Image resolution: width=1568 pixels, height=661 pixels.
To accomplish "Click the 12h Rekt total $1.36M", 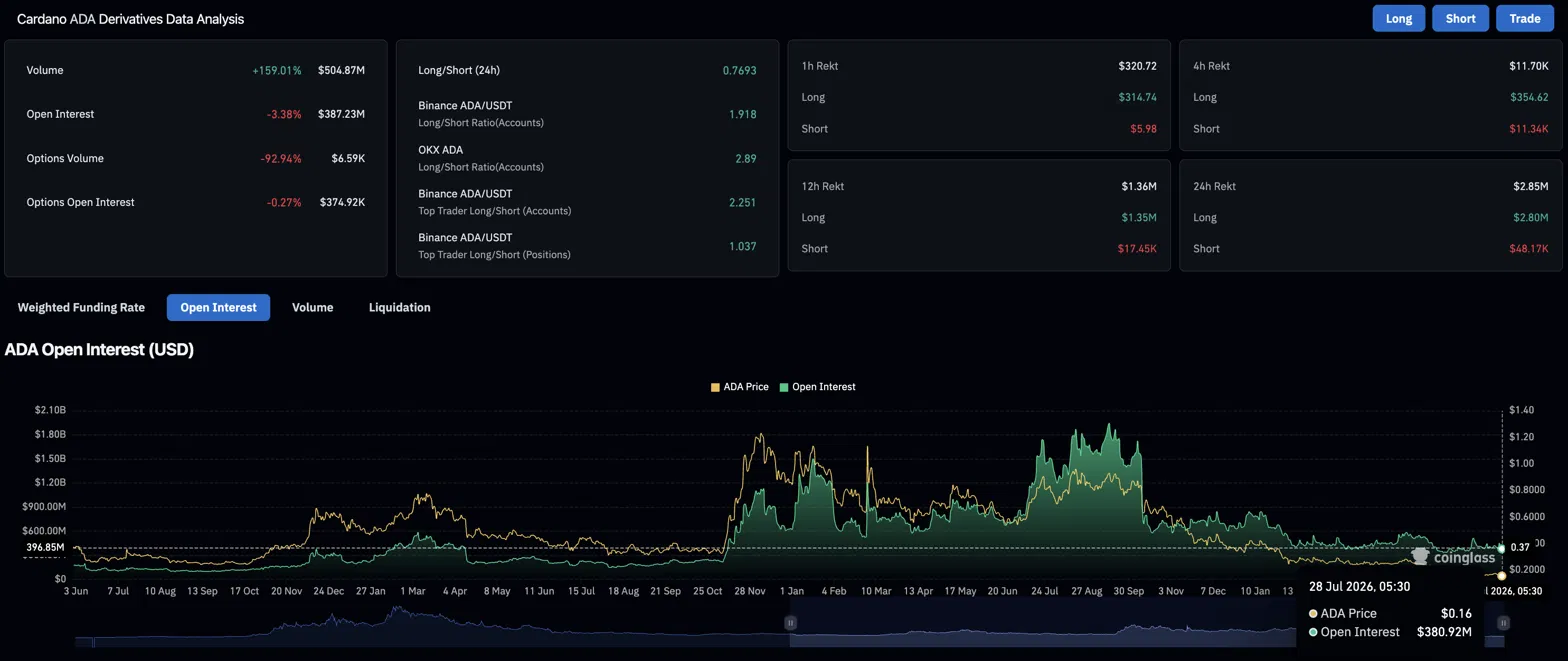I will point(1139,186).
